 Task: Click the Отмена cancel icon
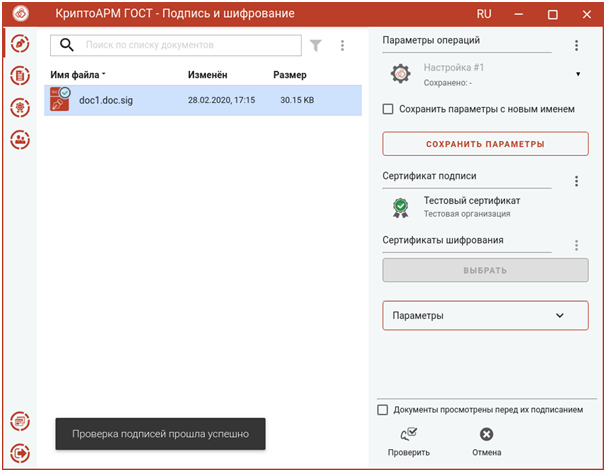tap(487, 434)
